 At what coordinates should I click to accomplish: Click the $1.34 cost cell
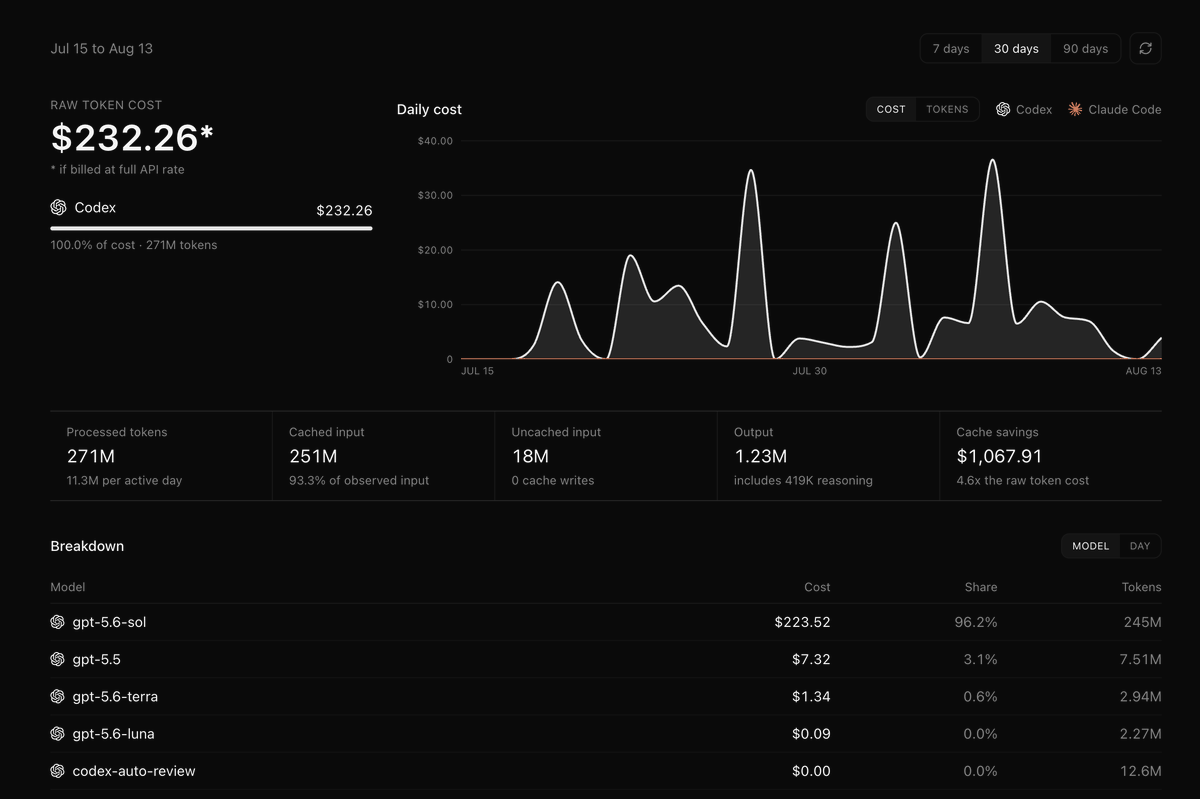[811, 696]
